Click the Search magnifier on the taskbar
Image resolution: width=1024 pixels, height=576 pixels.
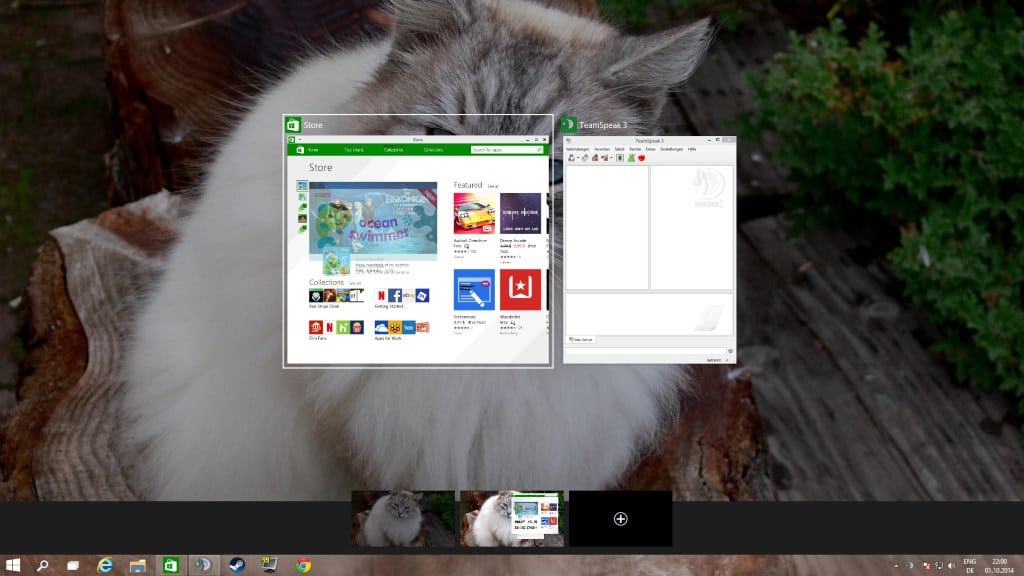tap(43, 564)
